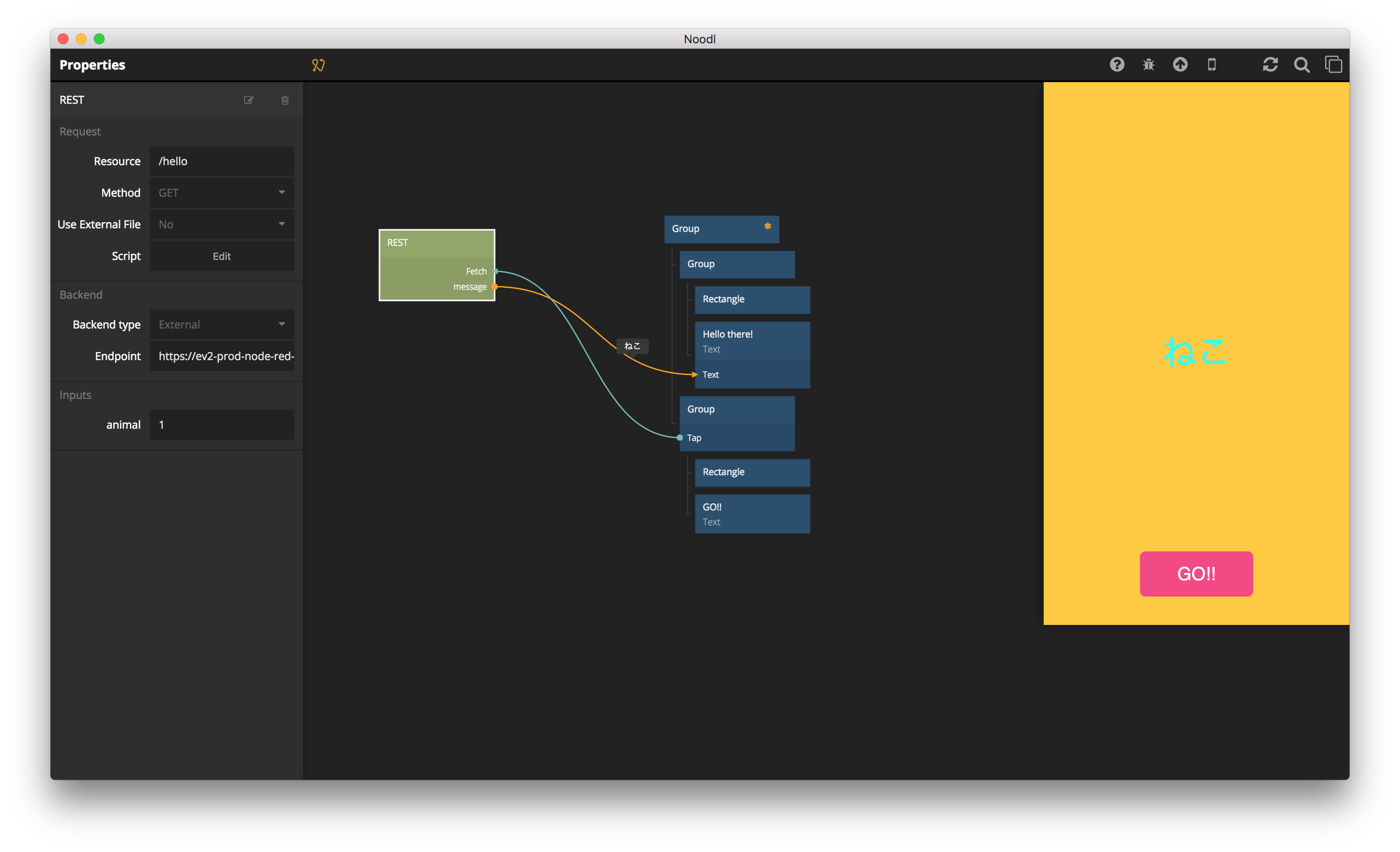Click the cyan ねこ text in preview
Screen dimensions: 1400x852
coord(1195,351)
